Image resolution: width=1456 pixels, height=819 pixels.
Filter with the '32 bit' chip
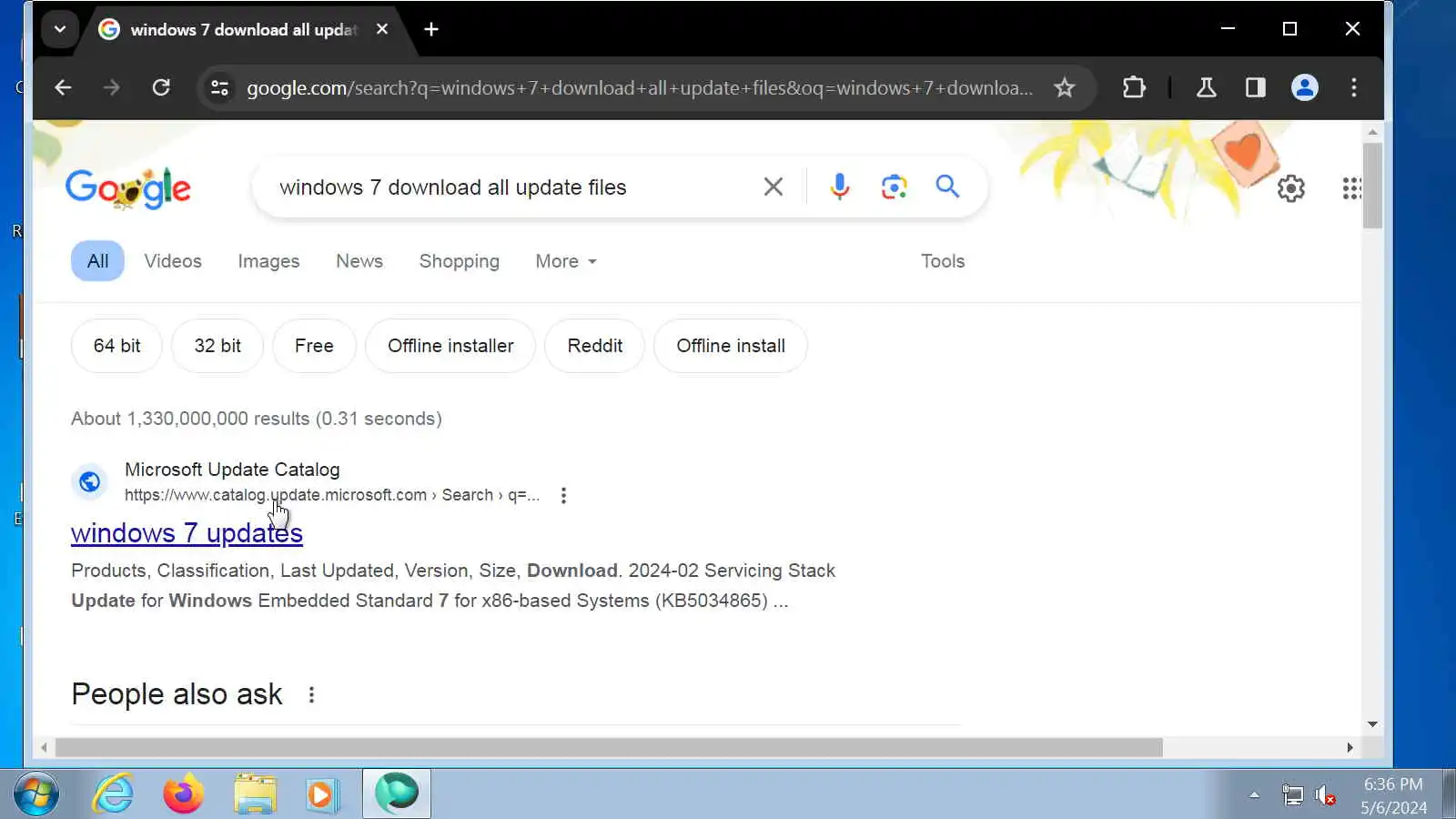coord(217,346)
